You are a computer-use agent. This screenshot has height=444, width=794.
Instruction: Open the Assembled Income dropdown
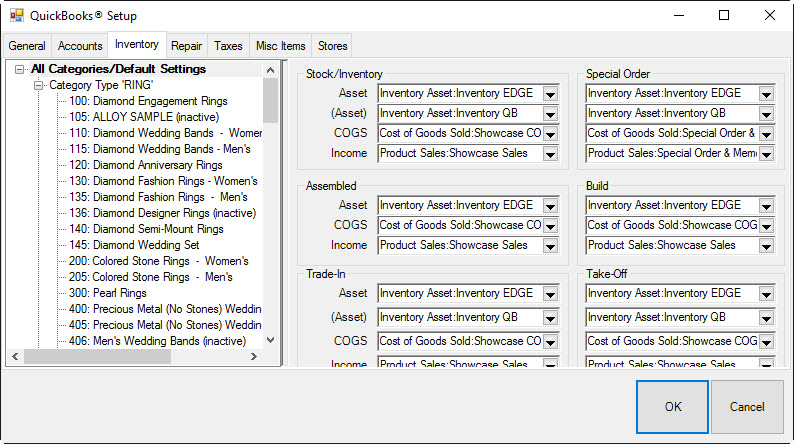point(550,245)
